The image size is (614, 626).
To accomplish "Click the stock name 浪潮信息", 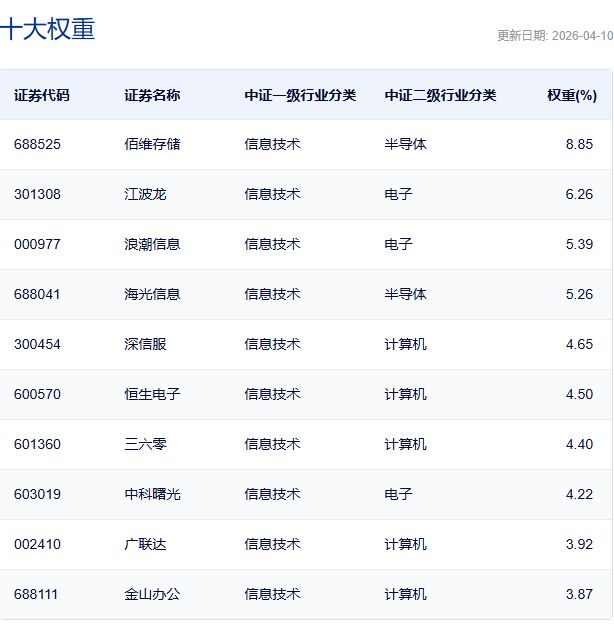I will tap(152, 244).
